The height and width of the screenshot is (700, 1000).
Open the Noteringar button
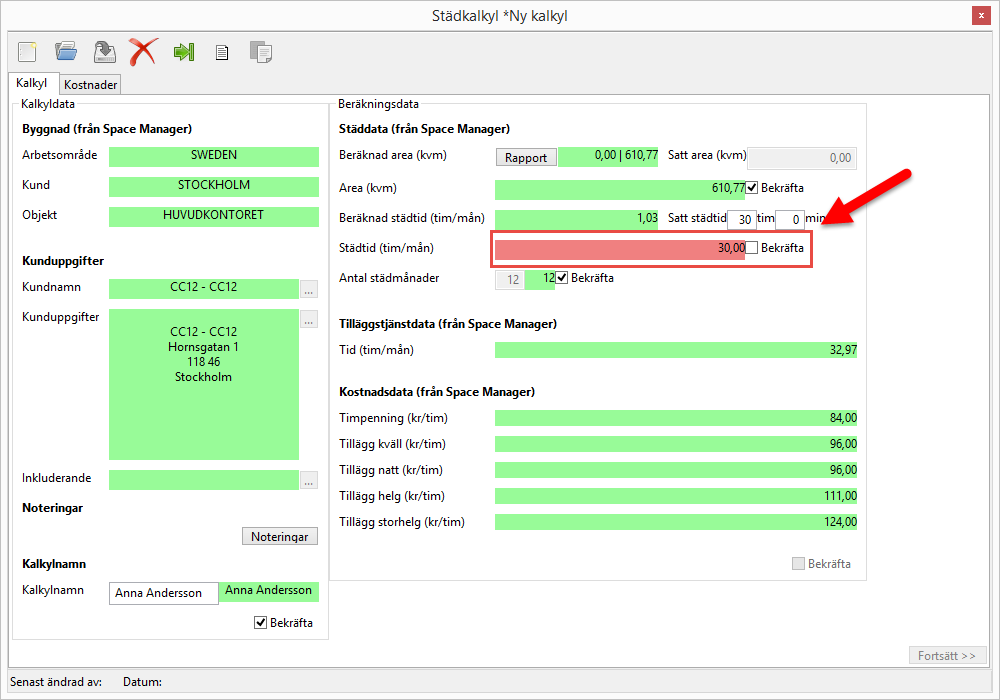[x=280, y=537]
